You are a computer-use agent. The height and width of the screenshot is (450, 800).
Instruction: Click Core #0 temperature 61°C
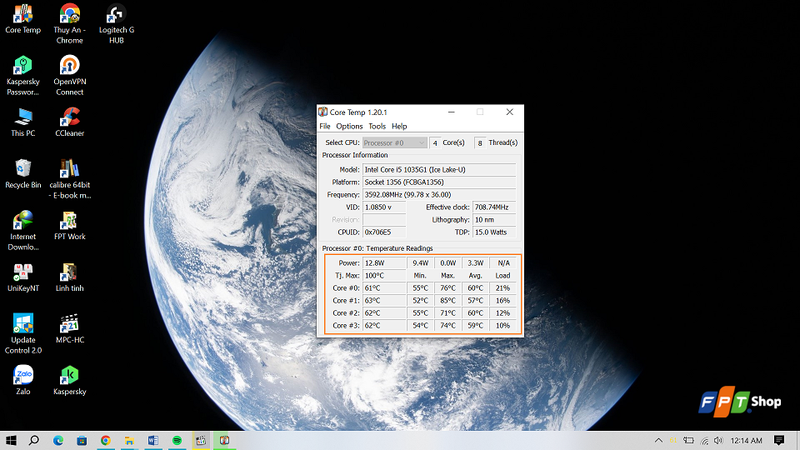[384, 288]
